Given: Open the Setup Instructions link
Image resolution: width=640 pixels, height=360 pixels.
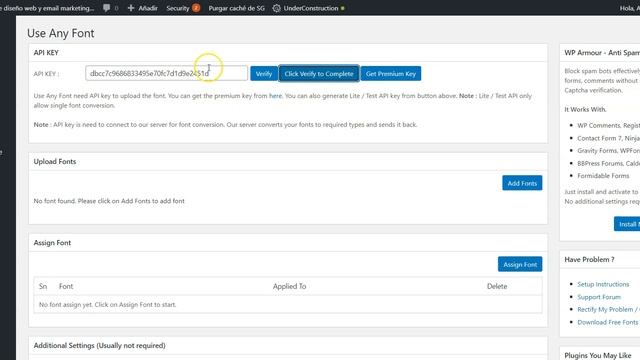Looking at the screenshot, I should click(x=603, y=284).
